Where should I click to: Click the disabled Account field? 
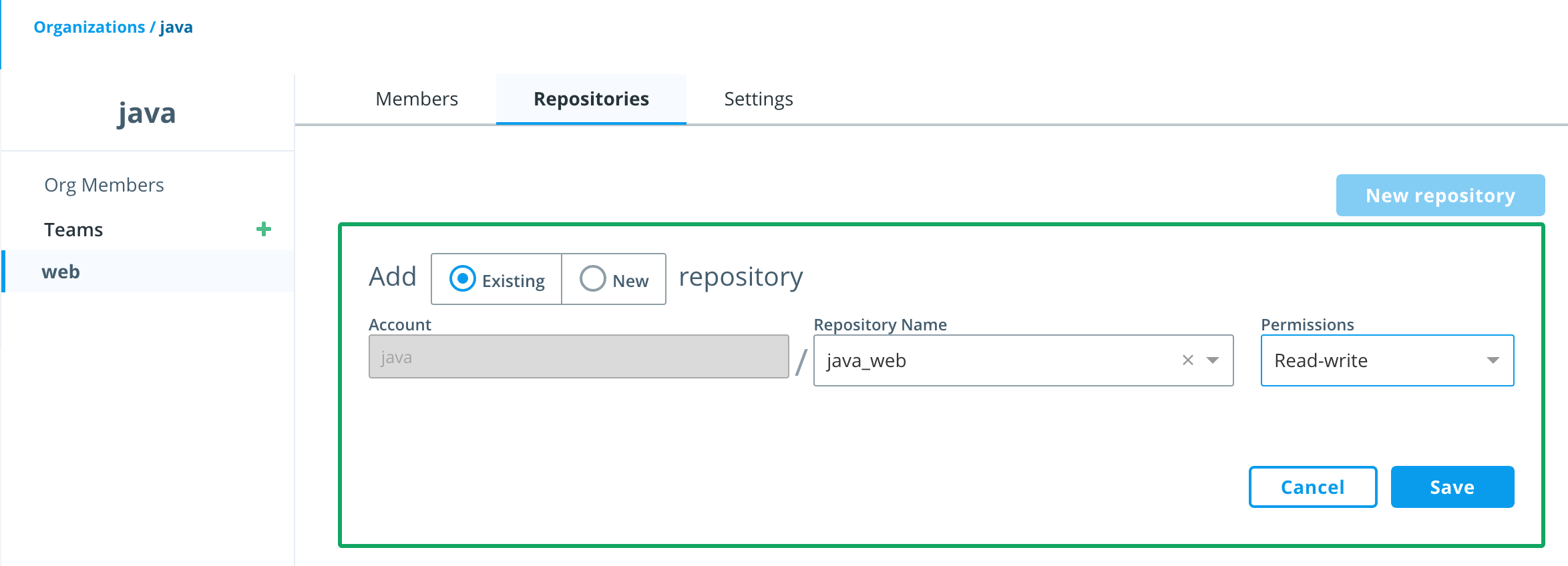[x=578, y=356]
